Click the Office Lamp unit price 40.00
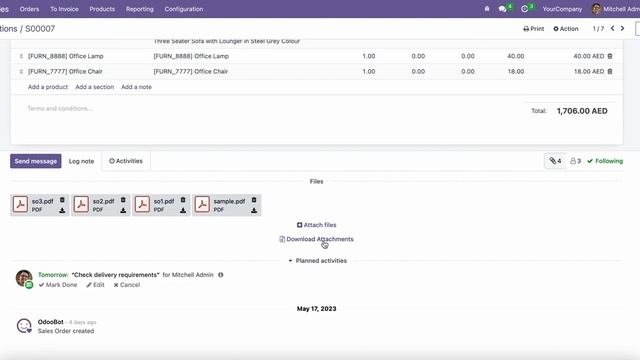 [x=516, y=56]
